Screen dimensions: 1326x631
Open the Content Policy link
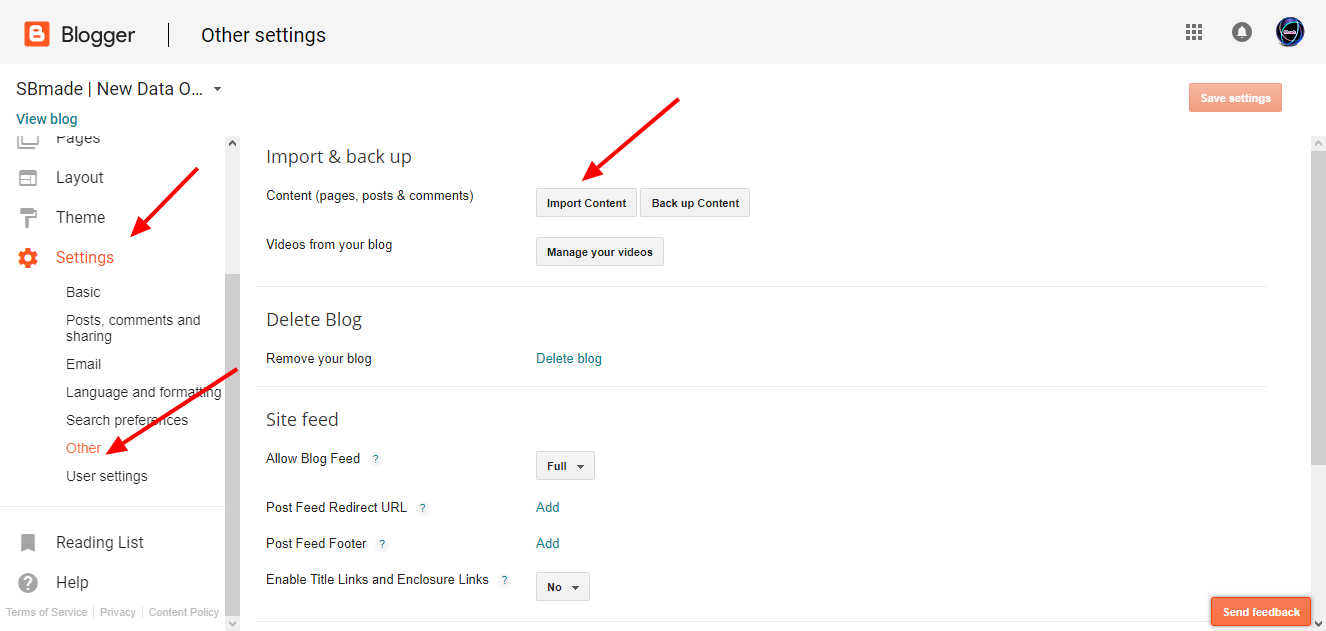click(184, 612)
